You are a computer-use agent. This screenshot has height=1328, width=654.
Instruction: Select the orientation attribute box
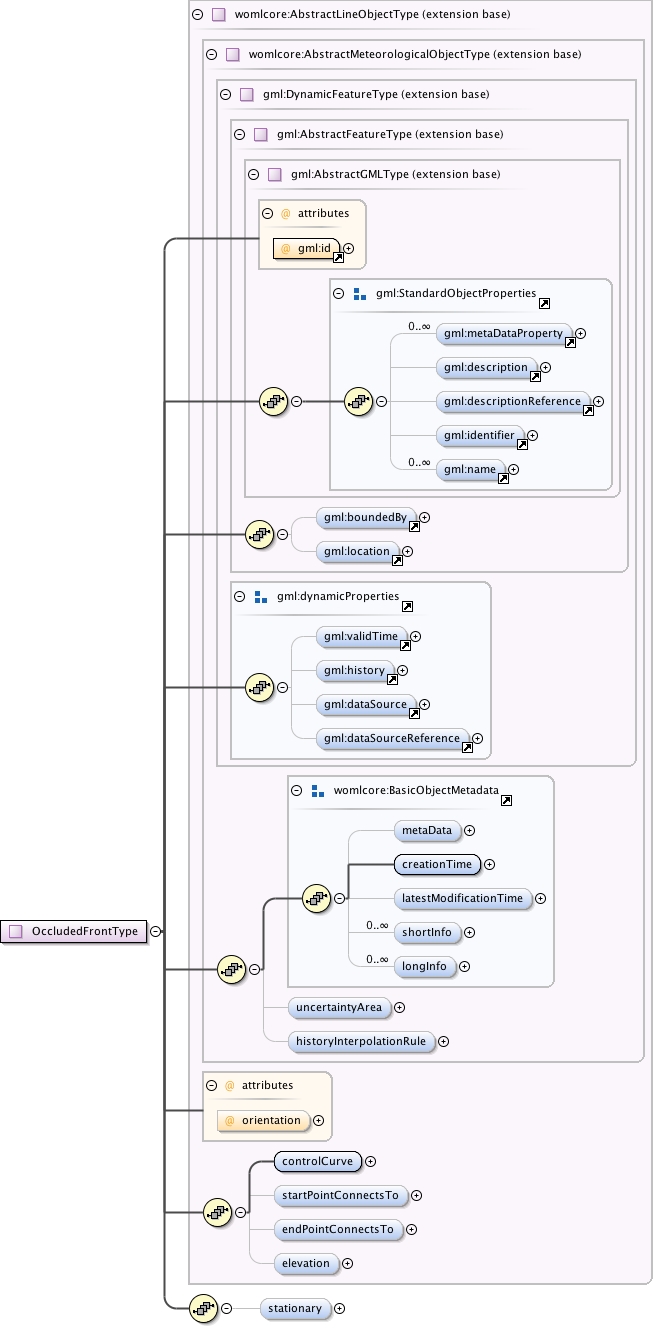pyautogui.click(x=263, y=1121)
